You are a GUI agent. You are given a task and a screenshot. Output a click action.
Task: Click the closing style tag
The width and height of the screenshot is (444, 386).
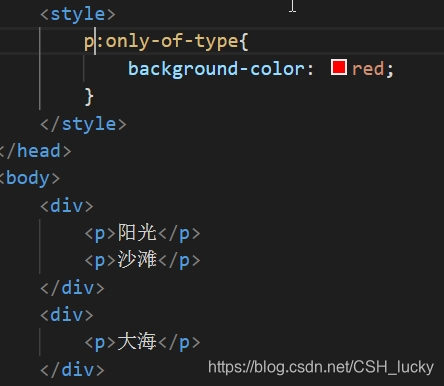[x=83, y=124]
